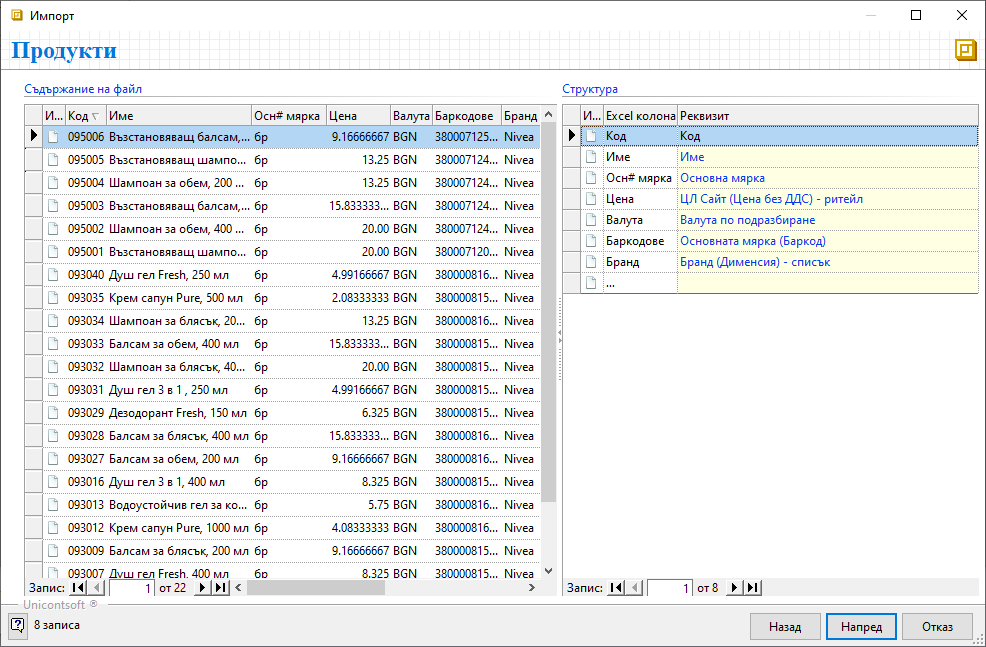Click the yellow Unicontsoft logo icon in header
Screen dimensions: 986x647
click(965, 51)
